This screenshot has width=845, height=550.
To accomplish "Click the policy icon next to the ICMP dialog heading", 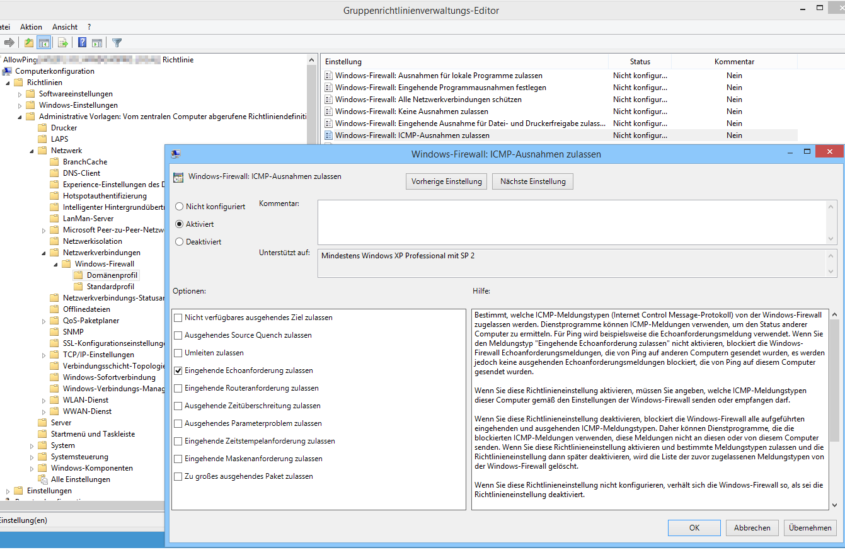I will click(x=178, y=177).
